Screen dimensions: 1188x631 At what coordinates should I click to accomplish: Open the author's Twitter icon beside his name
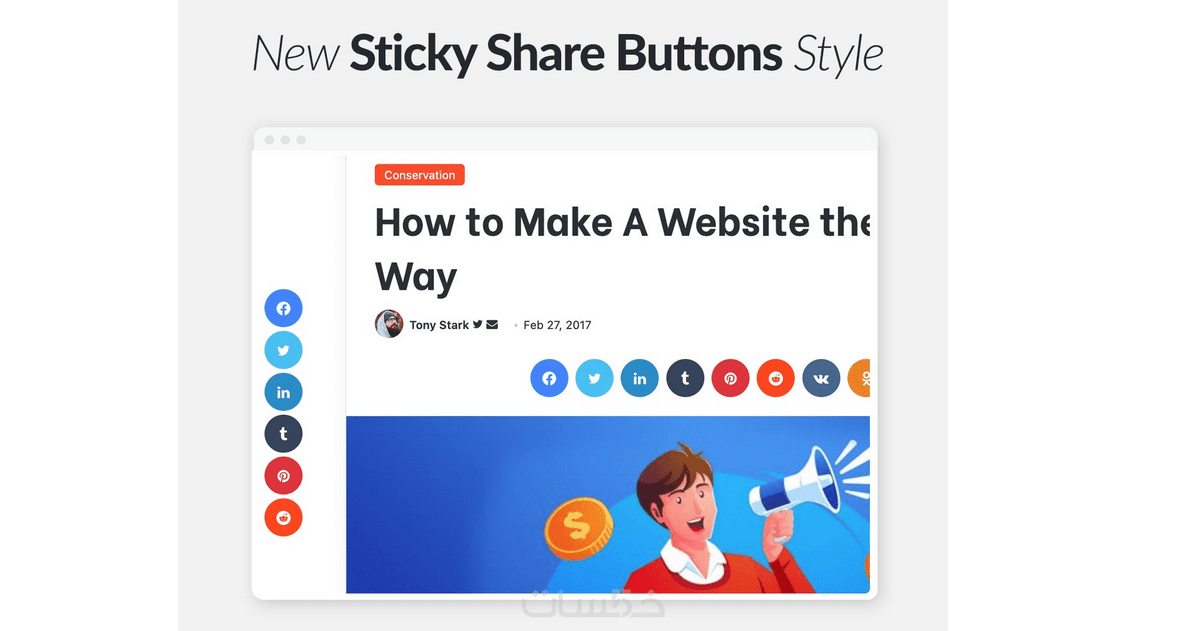[477, 324]
